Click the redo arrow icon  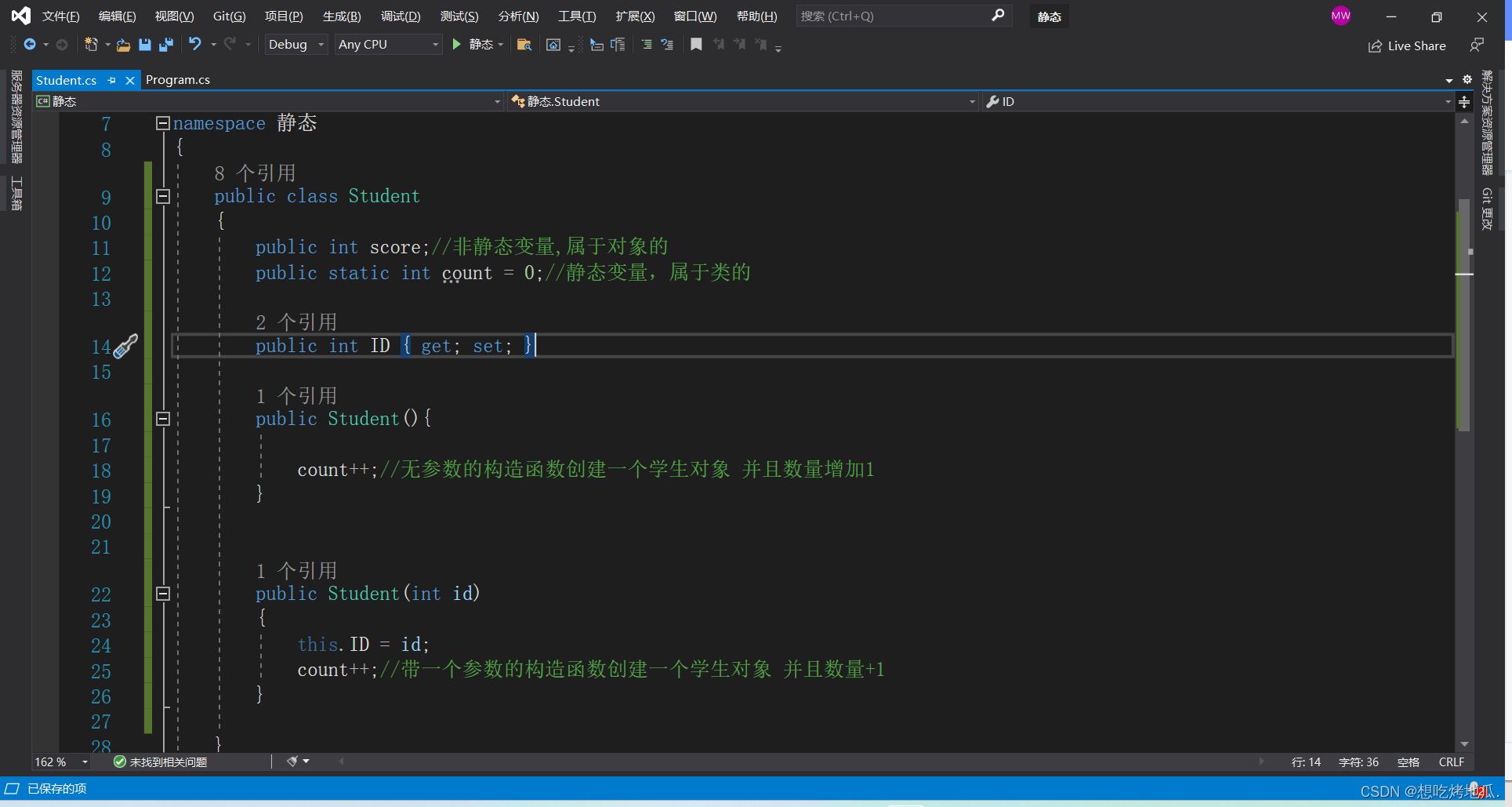(230, 45)
